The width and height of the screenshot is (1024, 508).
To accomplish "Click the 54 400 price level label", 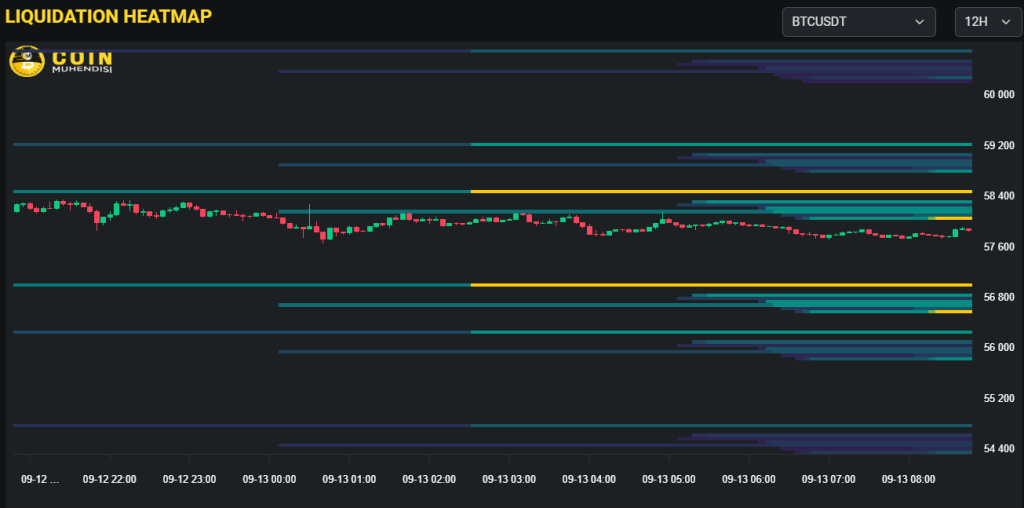I will [999, 449].
